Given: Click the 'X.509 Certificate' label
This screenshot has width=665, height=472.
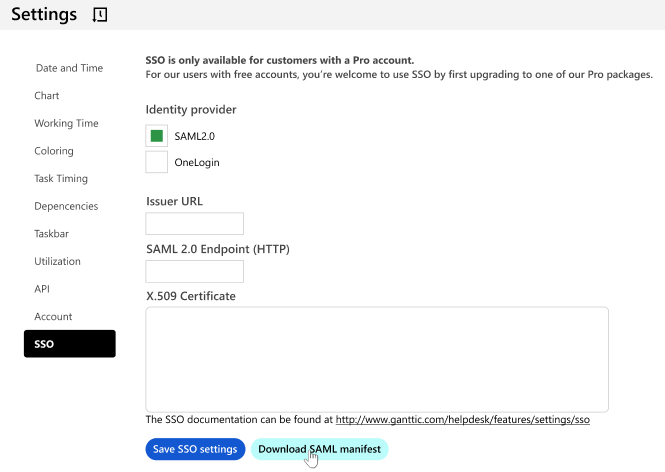Looking at the screenshot, I should 191,296.
